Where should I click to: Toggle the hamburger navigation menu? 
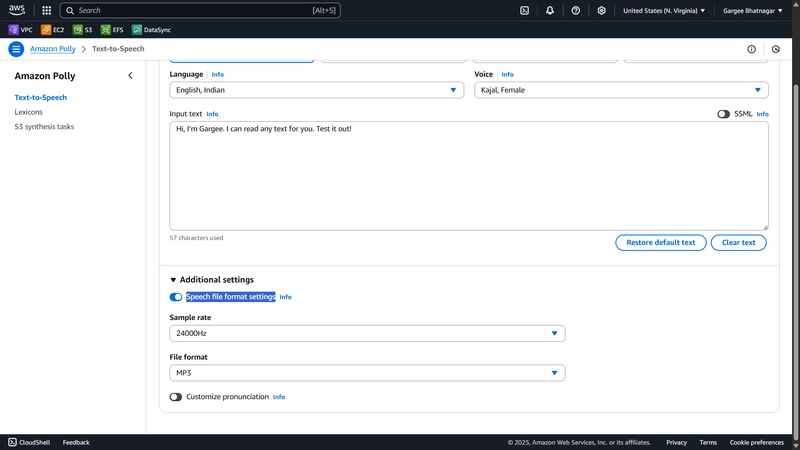coord(16,49)
